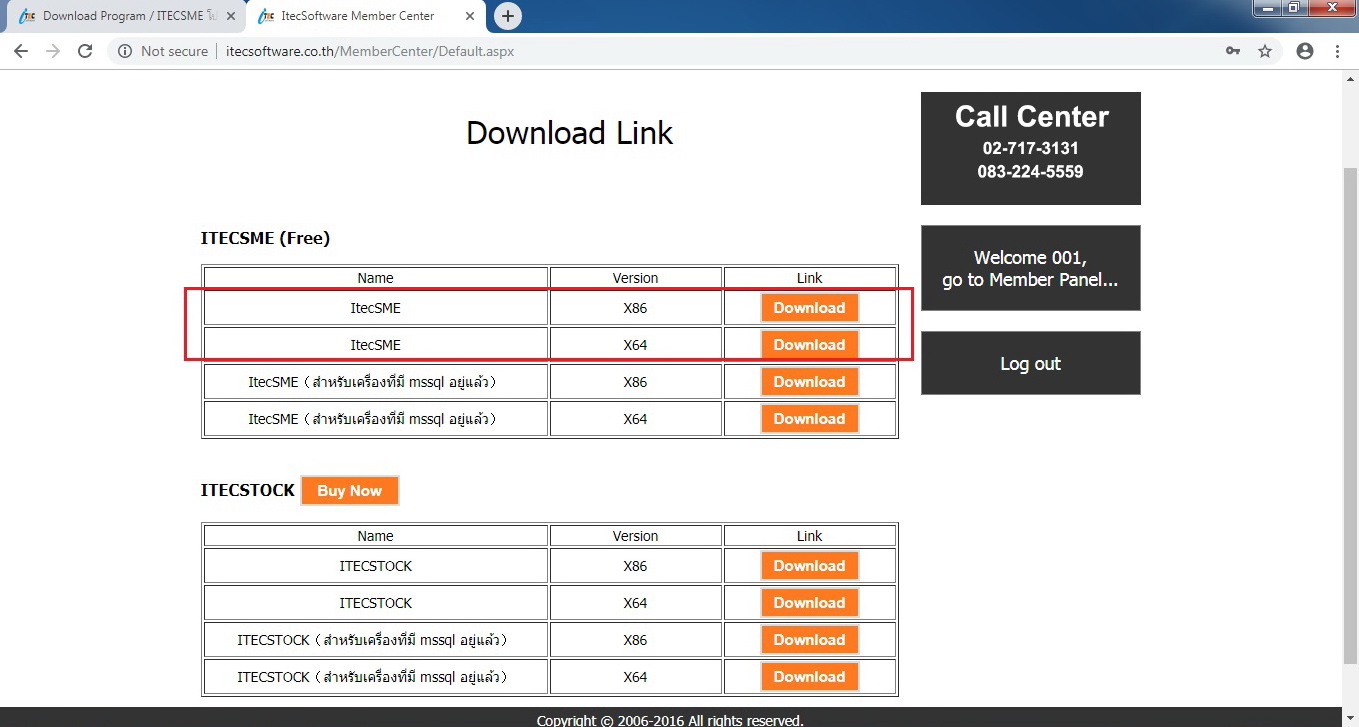Click Buy Now next to ITECSTOCK
This screenshot has height=727, width=1359.
pyautogui.click(x=350, y=491)
